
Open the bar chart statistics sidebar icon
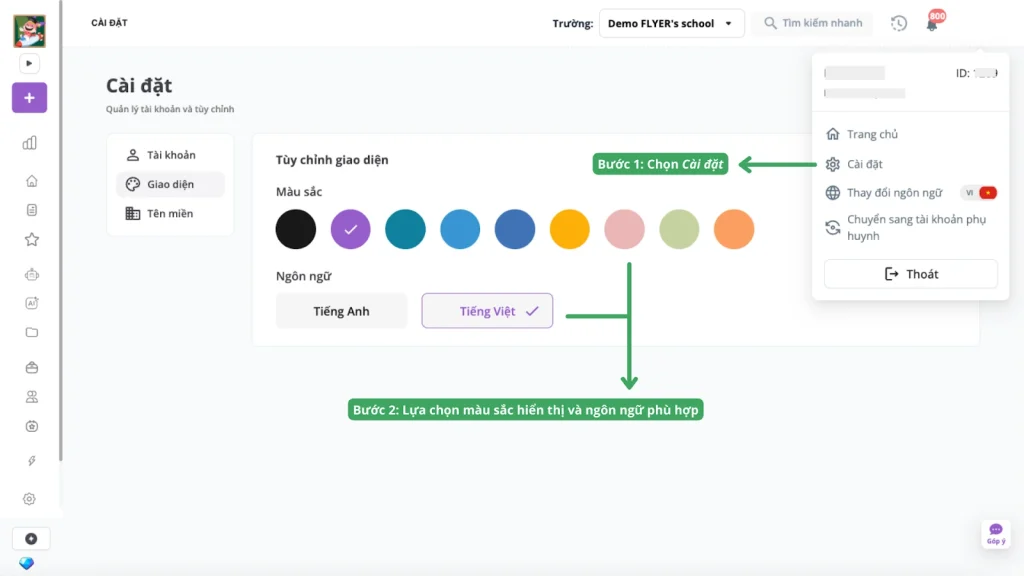[30, 143]
